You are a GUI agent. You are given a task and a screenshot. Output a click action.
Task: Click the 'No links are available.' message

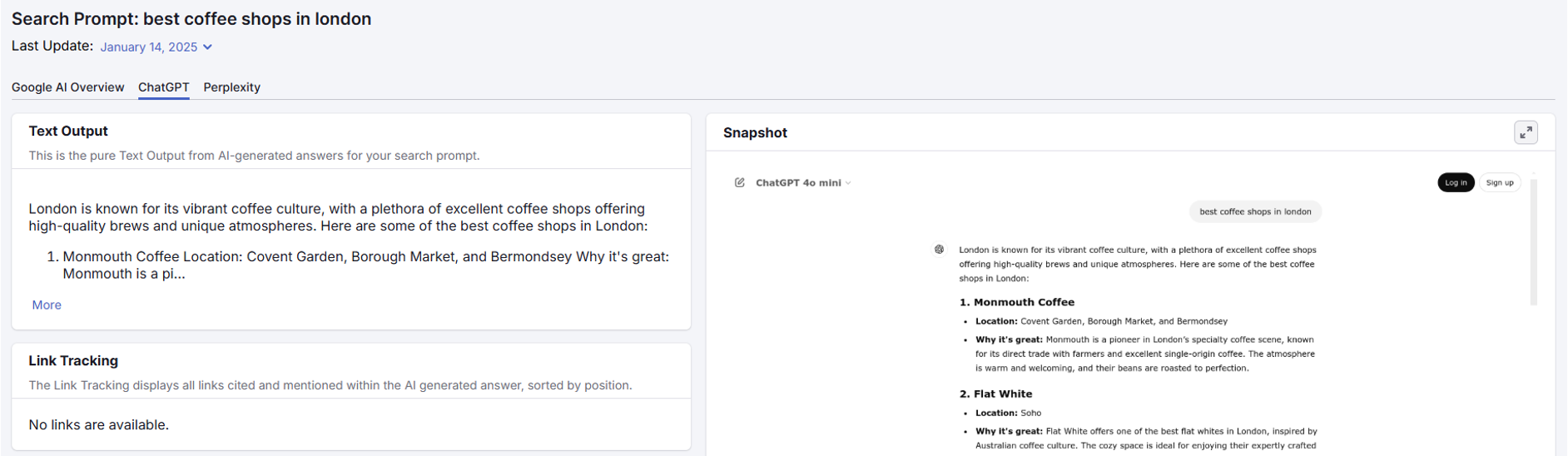pyautogui.click(x=98, y=425)
